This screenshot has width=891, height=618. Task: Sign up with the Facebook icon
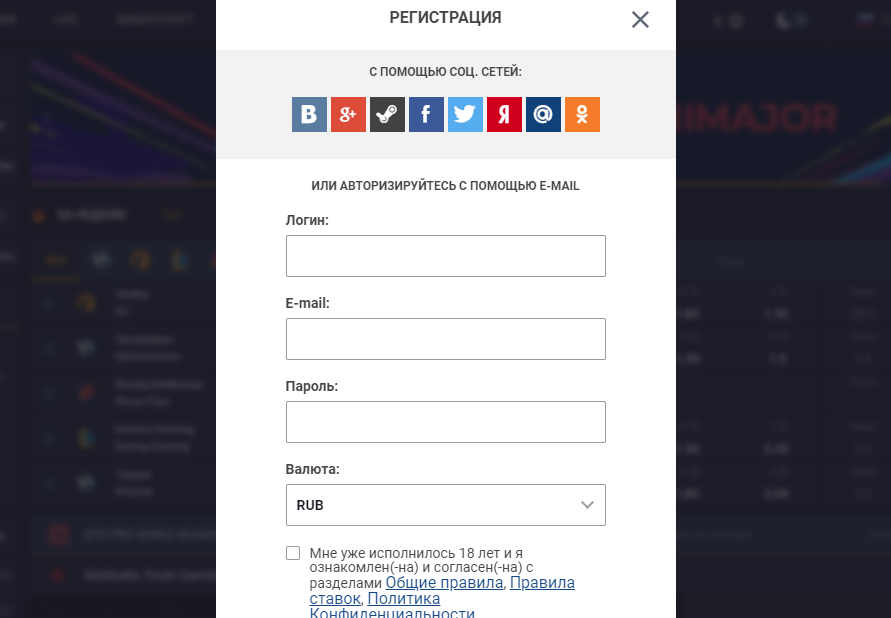point(426,114)
